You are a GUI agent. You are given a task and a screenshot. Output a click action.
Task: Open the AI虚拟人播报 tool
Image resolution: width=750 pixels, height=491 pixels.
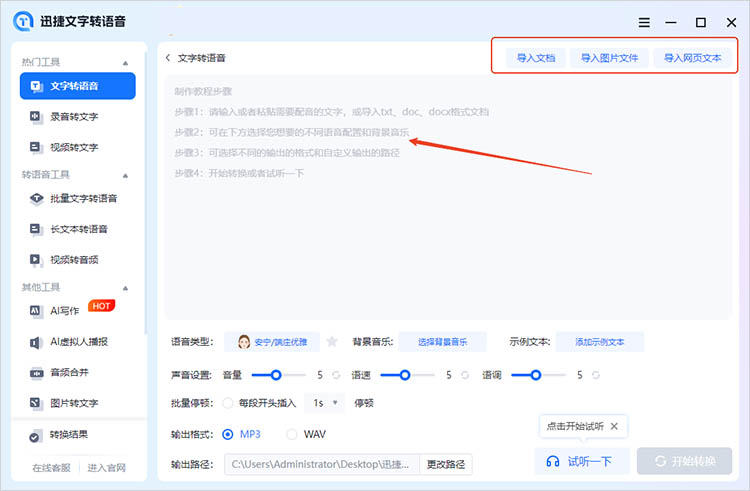point(77,342)
